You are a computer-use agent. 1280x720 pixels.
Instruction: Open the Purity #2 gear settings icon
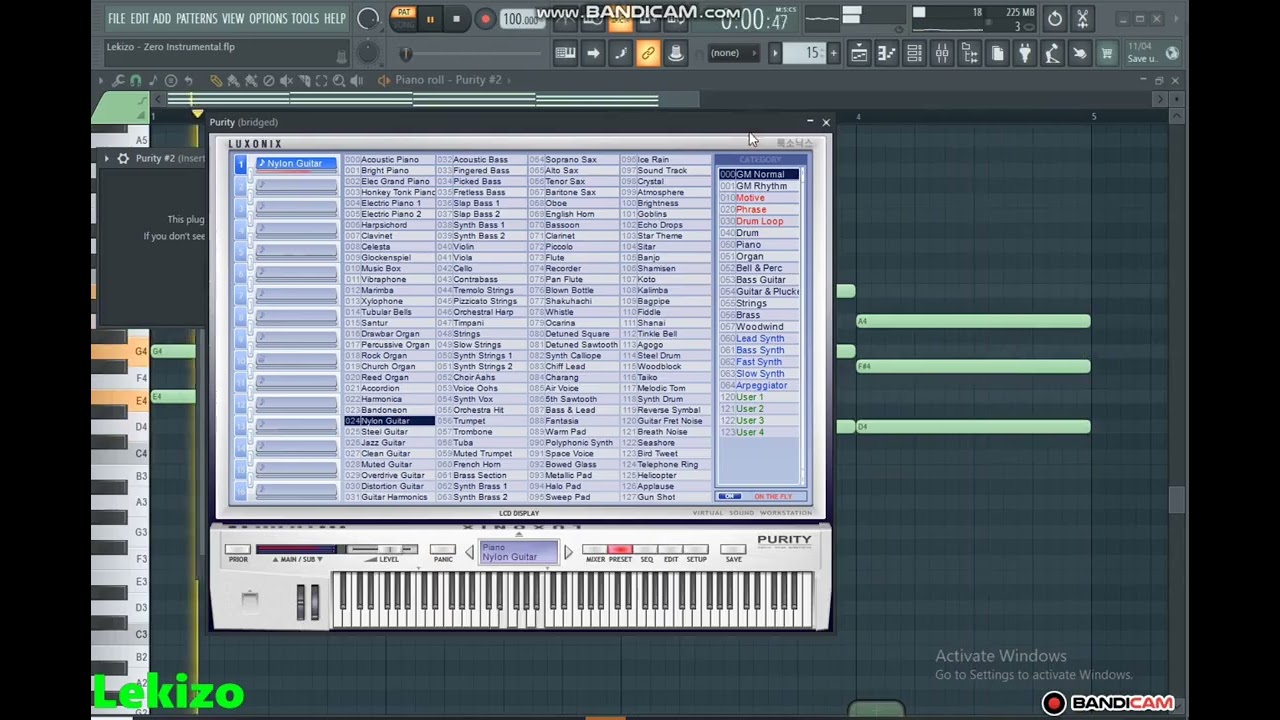click(x=123, y=158)
